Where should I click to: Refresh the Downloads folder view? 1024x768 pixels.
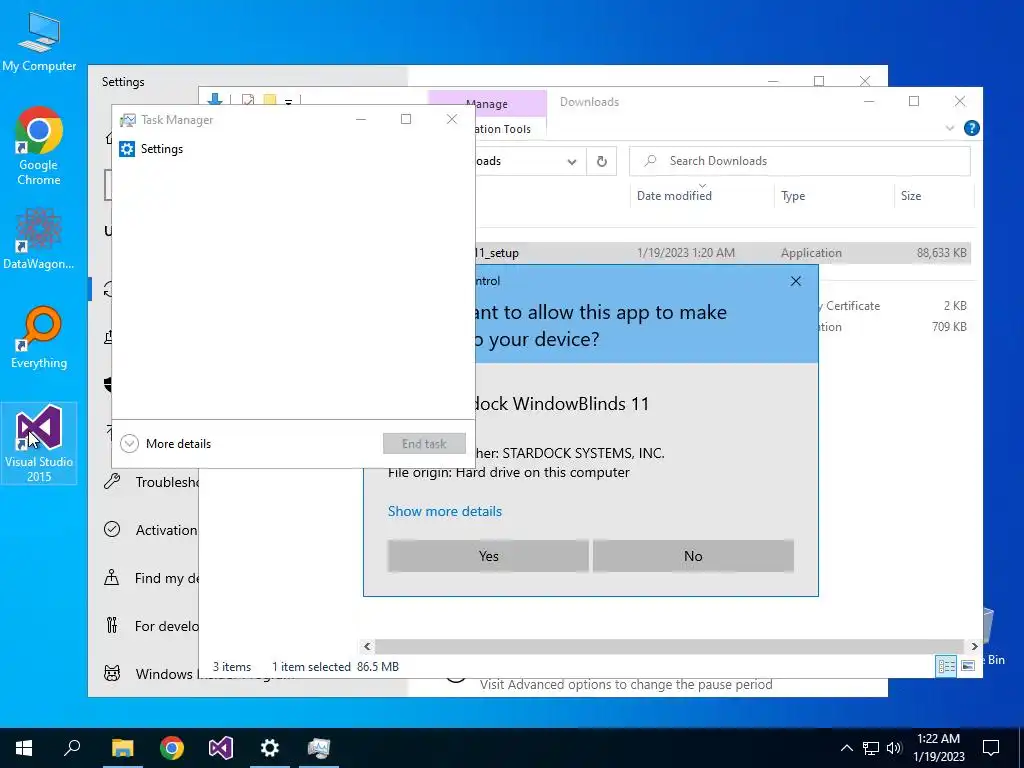601,161
